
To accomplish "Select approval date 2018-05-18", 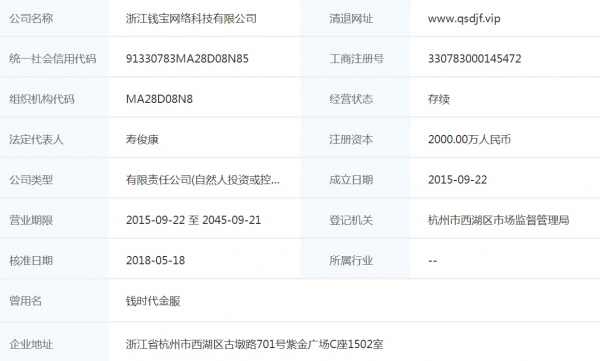I will [155, 260].
